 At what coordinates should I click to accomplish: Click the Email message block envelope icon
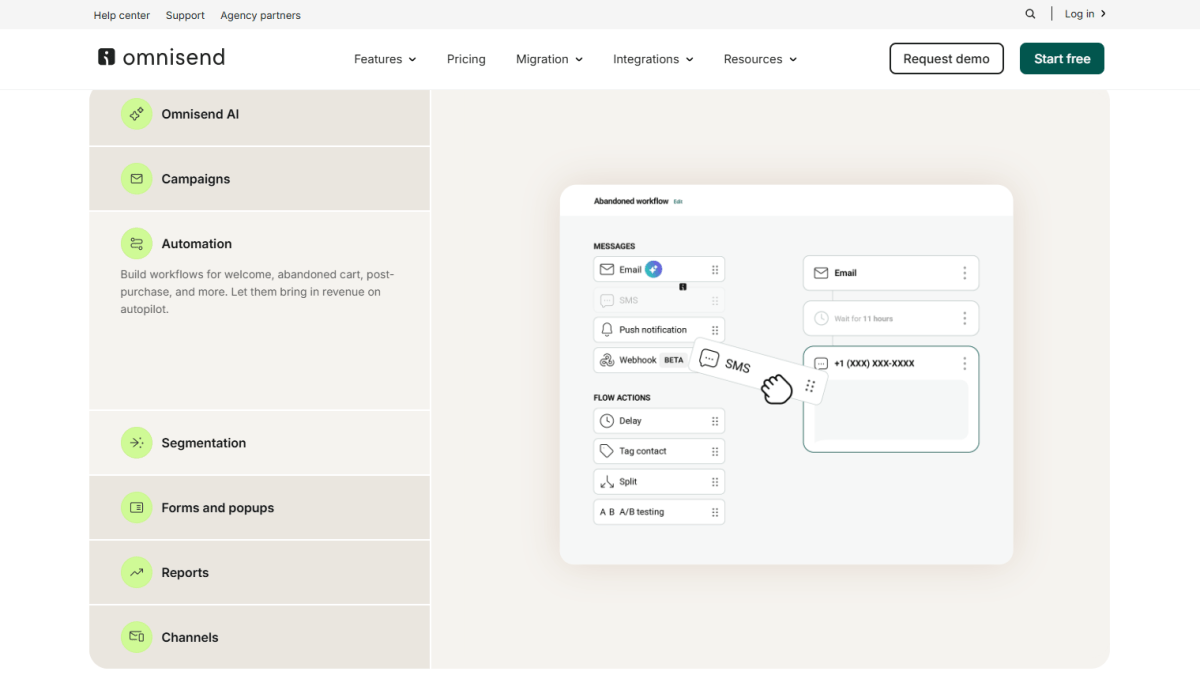pos(606,269)
